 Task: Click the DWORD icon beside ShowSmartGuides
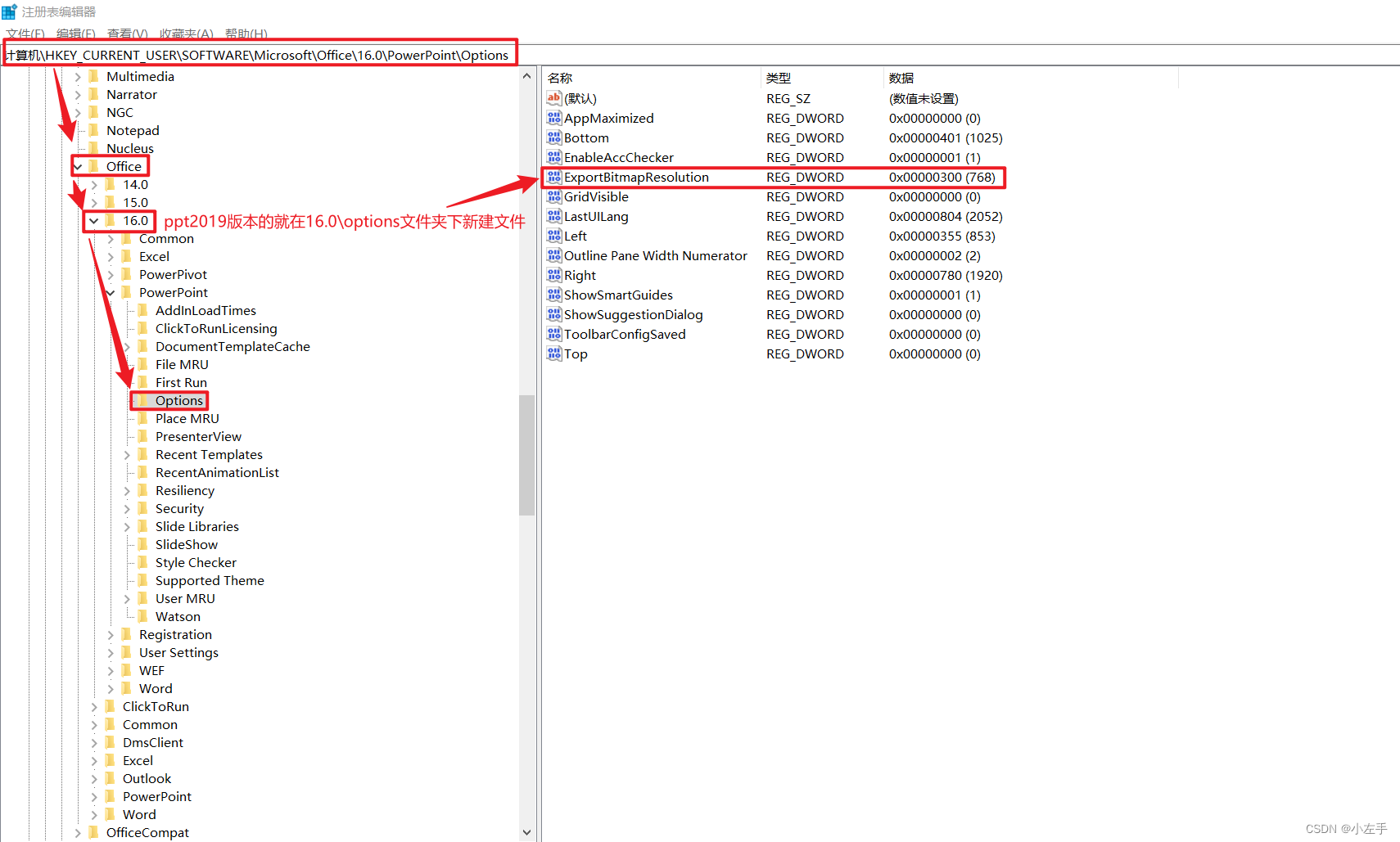click(x=554, y=295)
